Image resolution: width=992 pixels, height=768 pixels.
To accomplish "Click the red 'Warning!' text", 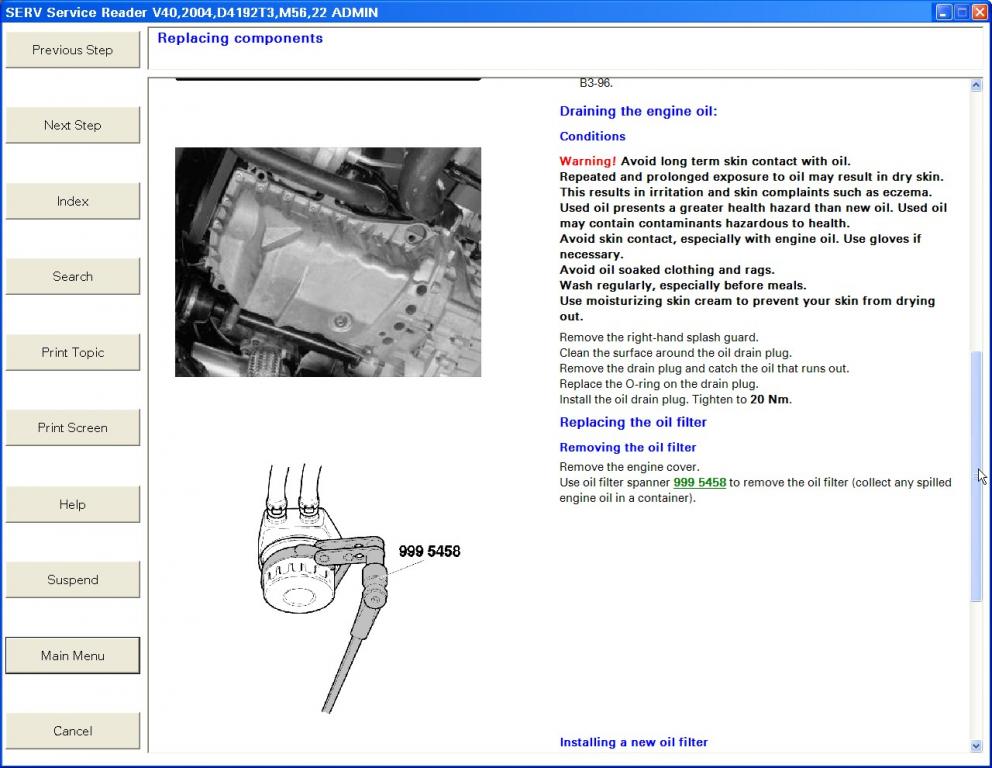I will coord(588,161).
